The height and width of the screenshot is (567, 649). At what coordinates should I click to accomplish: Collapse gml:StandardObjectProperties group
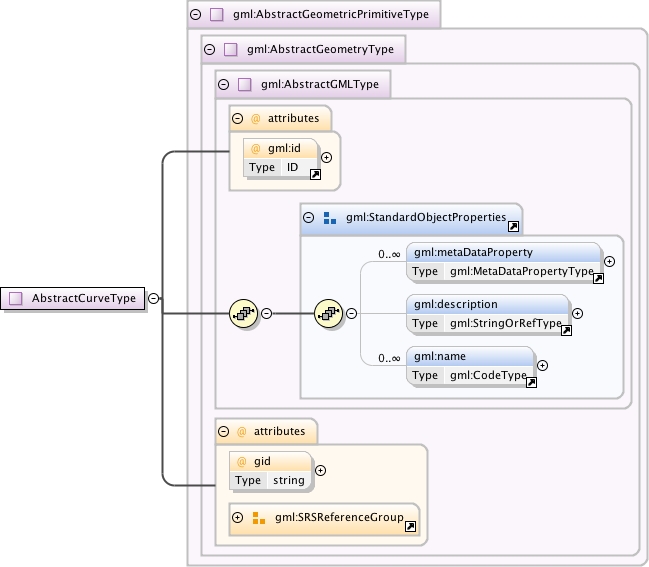[308, 217]
